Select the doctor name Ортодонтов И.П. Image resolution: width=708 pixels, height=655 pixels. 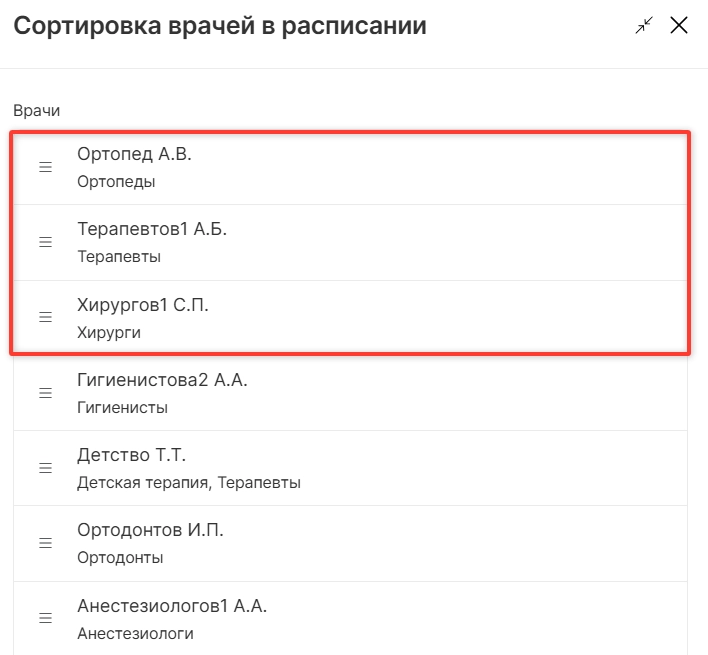[150, 530]
